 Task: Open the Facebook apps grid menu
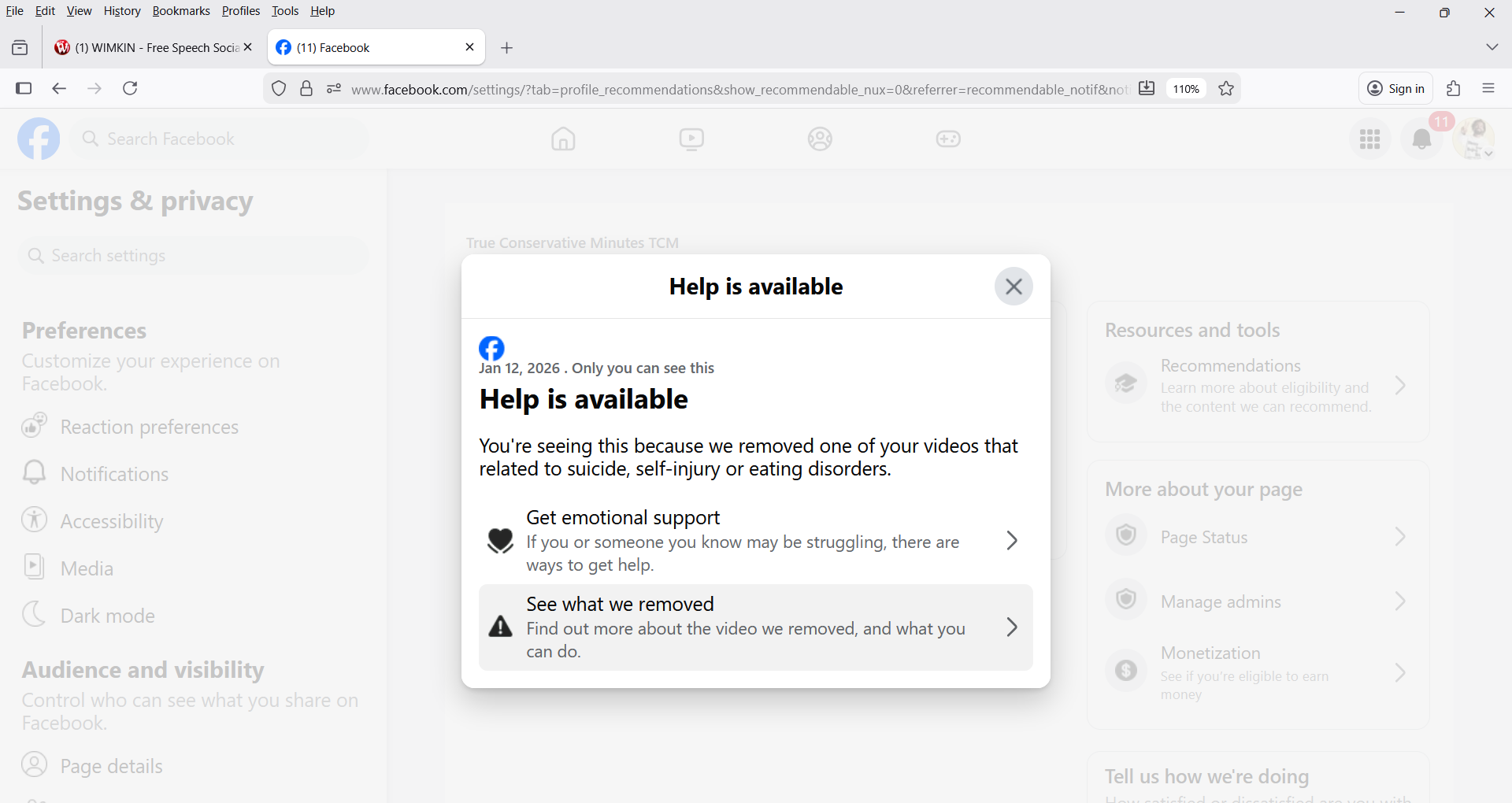point(1369,139)
